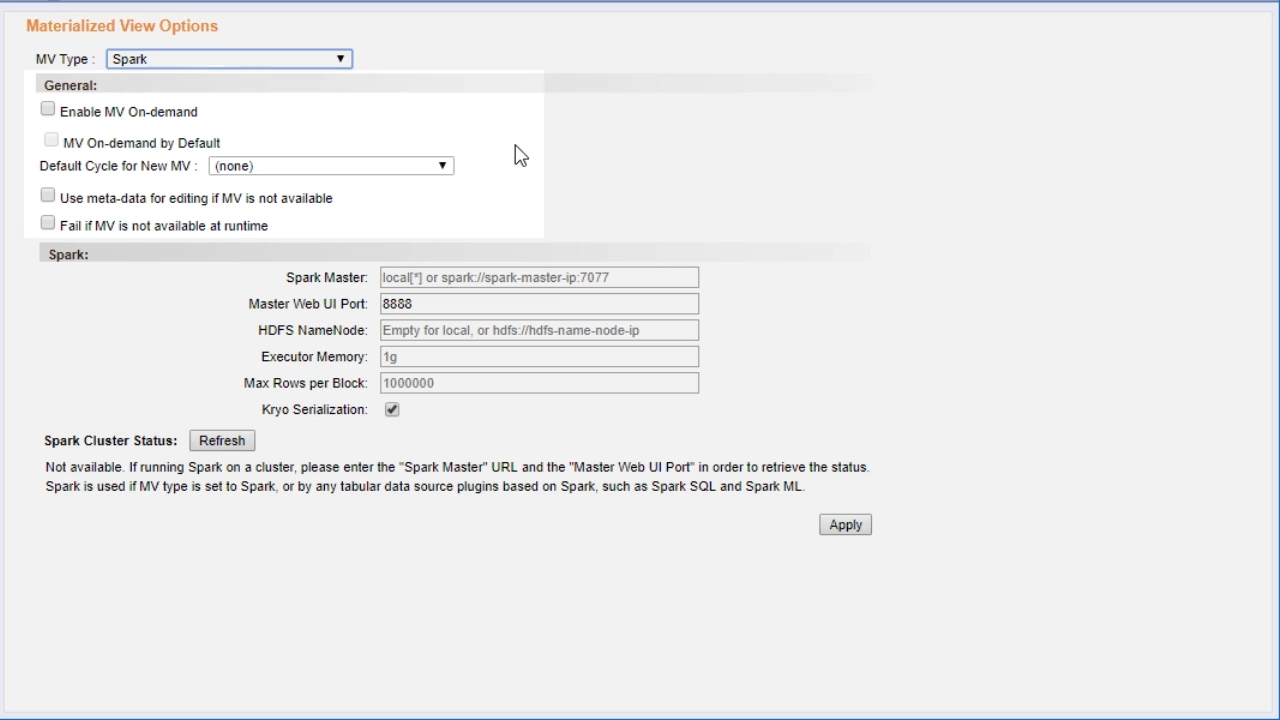This screenshot has width=1280, height=720.
Task: Click the Max Rows per Block: label
Action: tap(305, 383)
